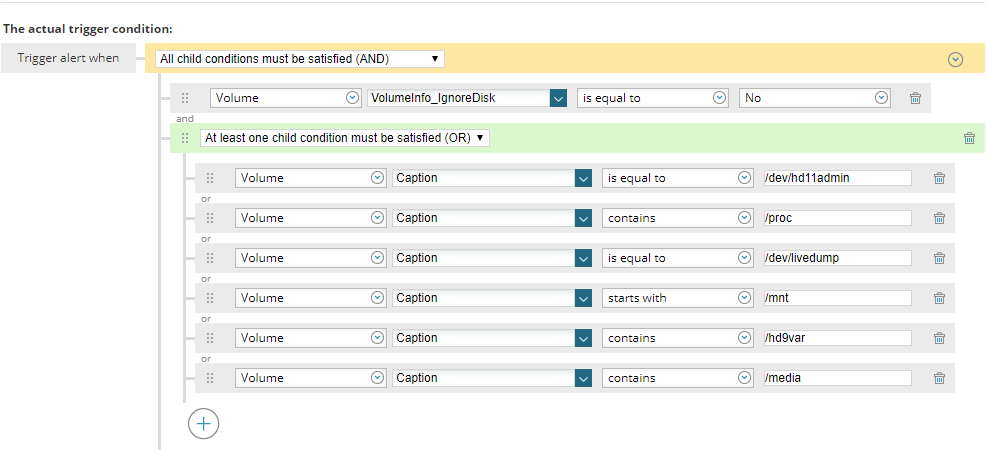987x450 pixels.
Task: Expand the VolumeInfo_IgnoreDisk field dropdown
Action: pyautogui.click(x=558, y=98)
